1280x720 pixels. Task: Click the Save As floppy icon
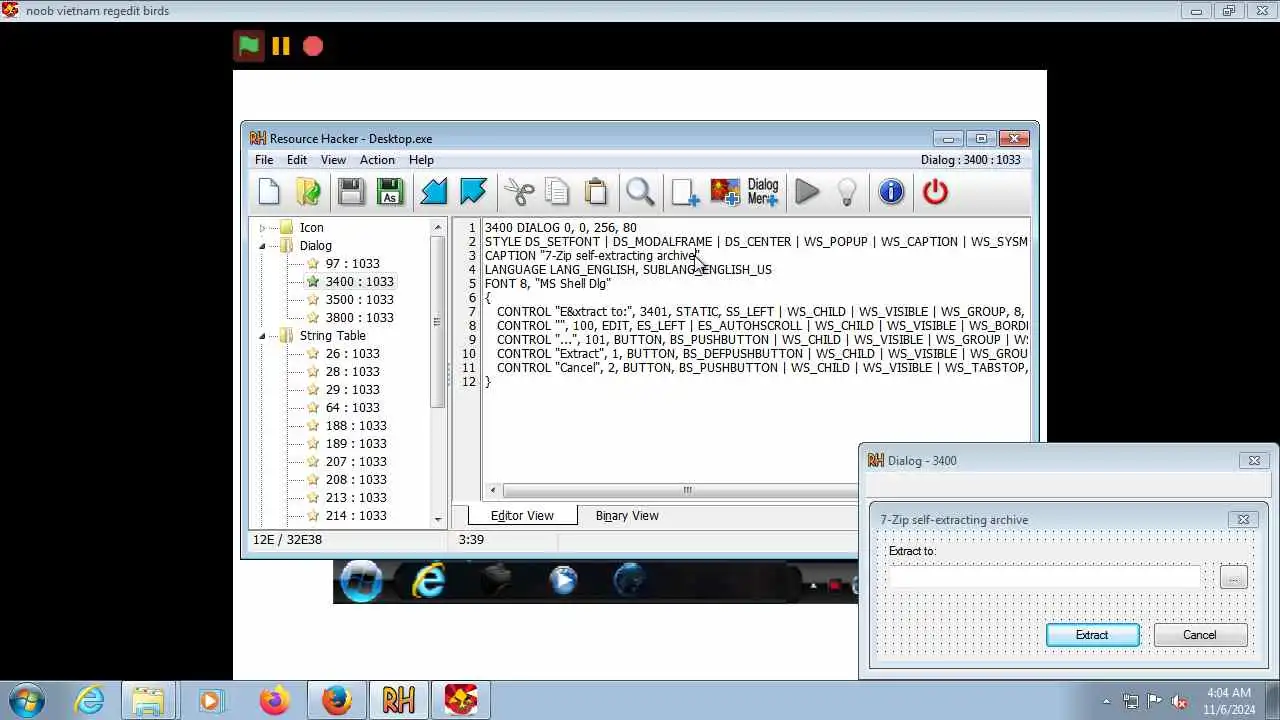point(390,192)
